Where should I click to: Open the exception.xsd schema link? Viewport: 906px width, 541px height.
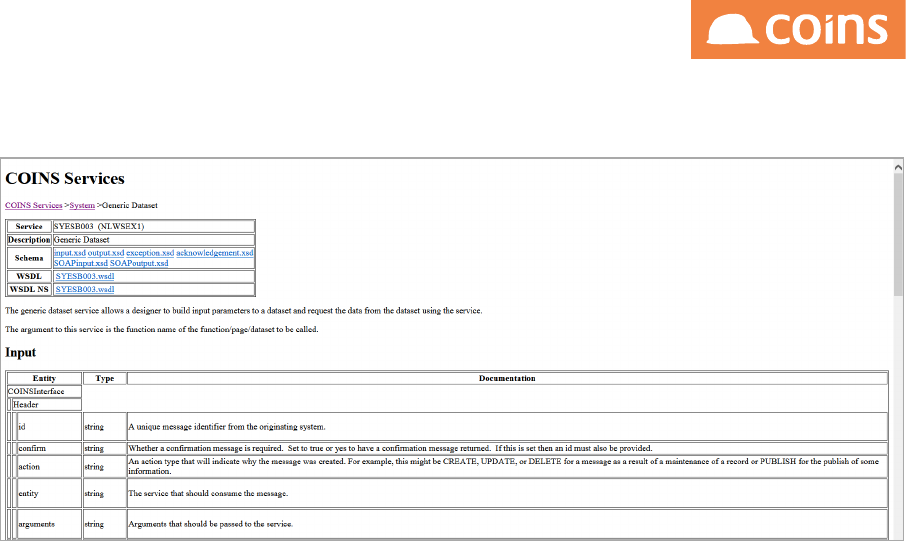150,253
